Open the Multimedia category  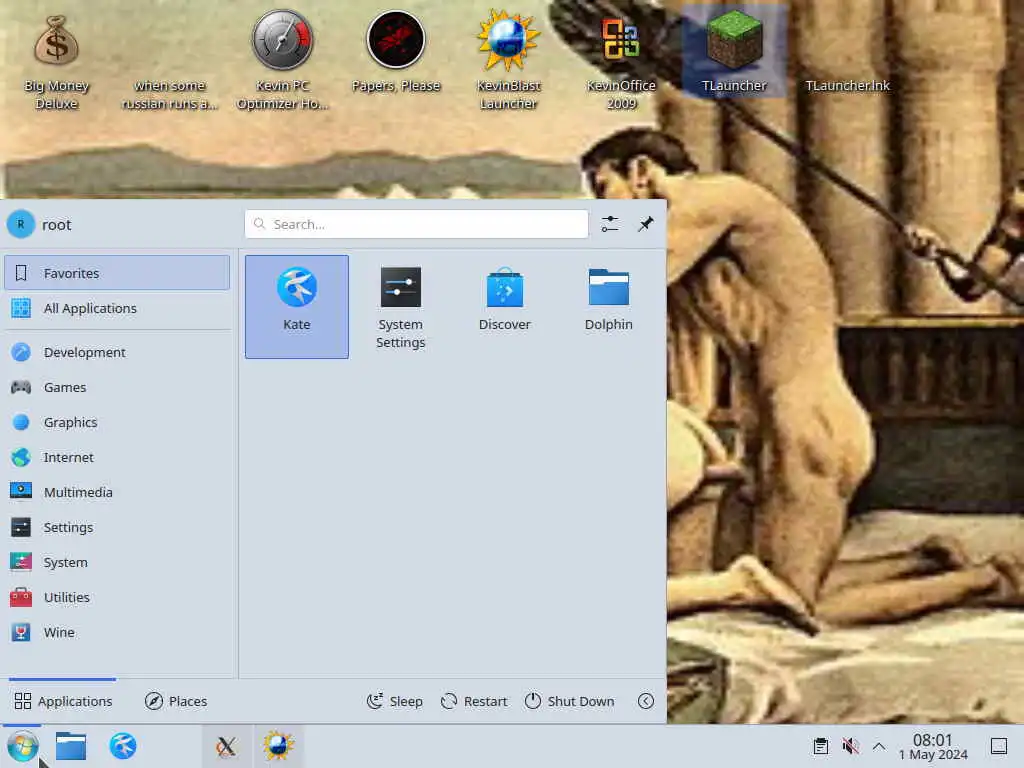click(117, 492)
